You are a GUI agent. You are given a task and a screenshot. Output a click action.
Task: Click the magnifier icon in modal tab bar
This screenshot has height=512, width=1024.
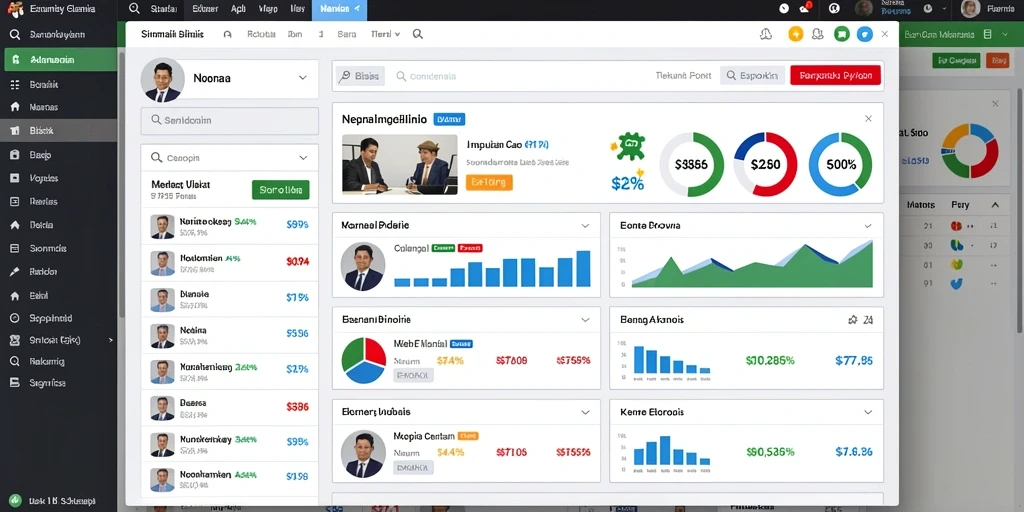(x=418, y=34)
